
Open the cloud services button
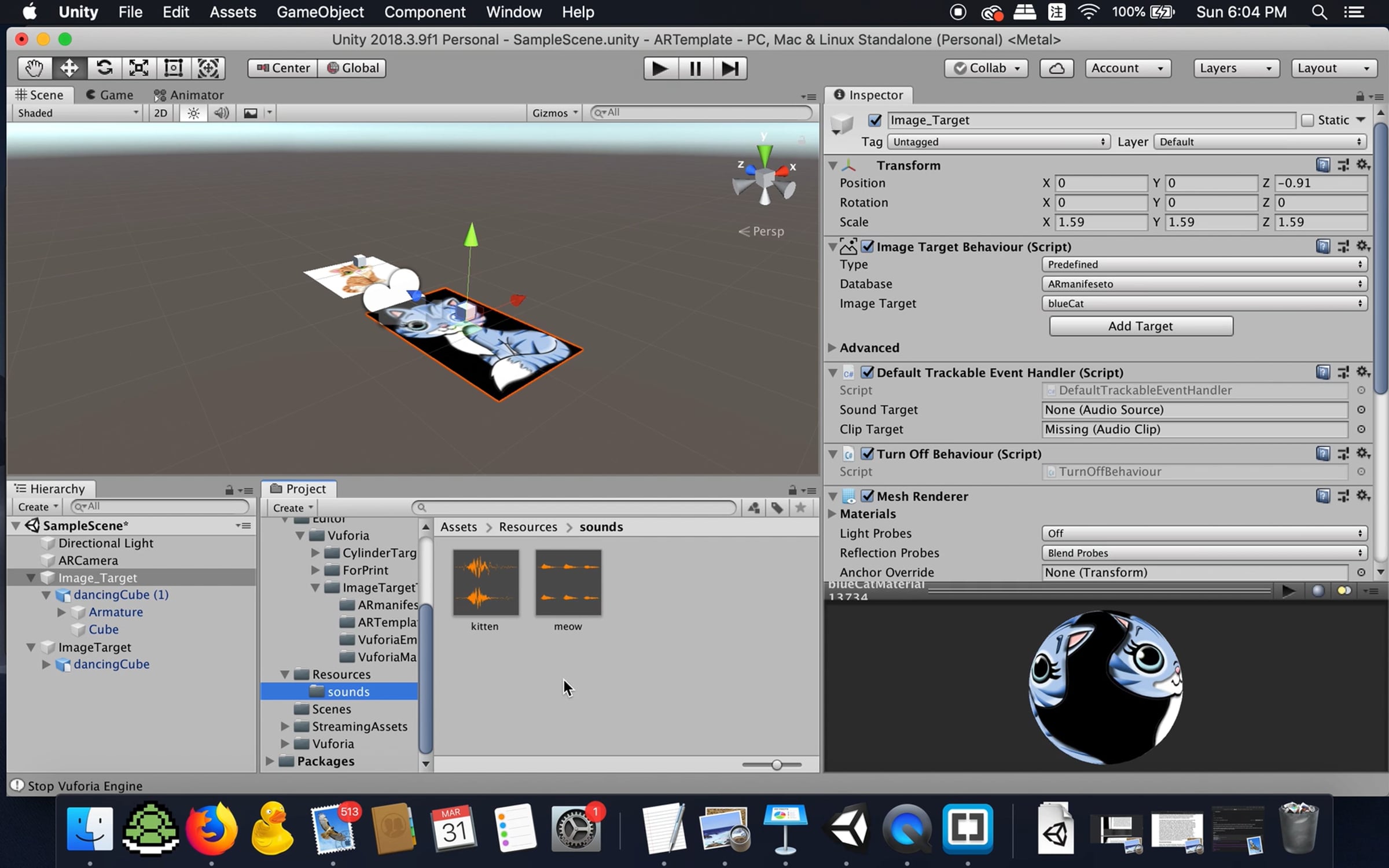pos(1056,68)
